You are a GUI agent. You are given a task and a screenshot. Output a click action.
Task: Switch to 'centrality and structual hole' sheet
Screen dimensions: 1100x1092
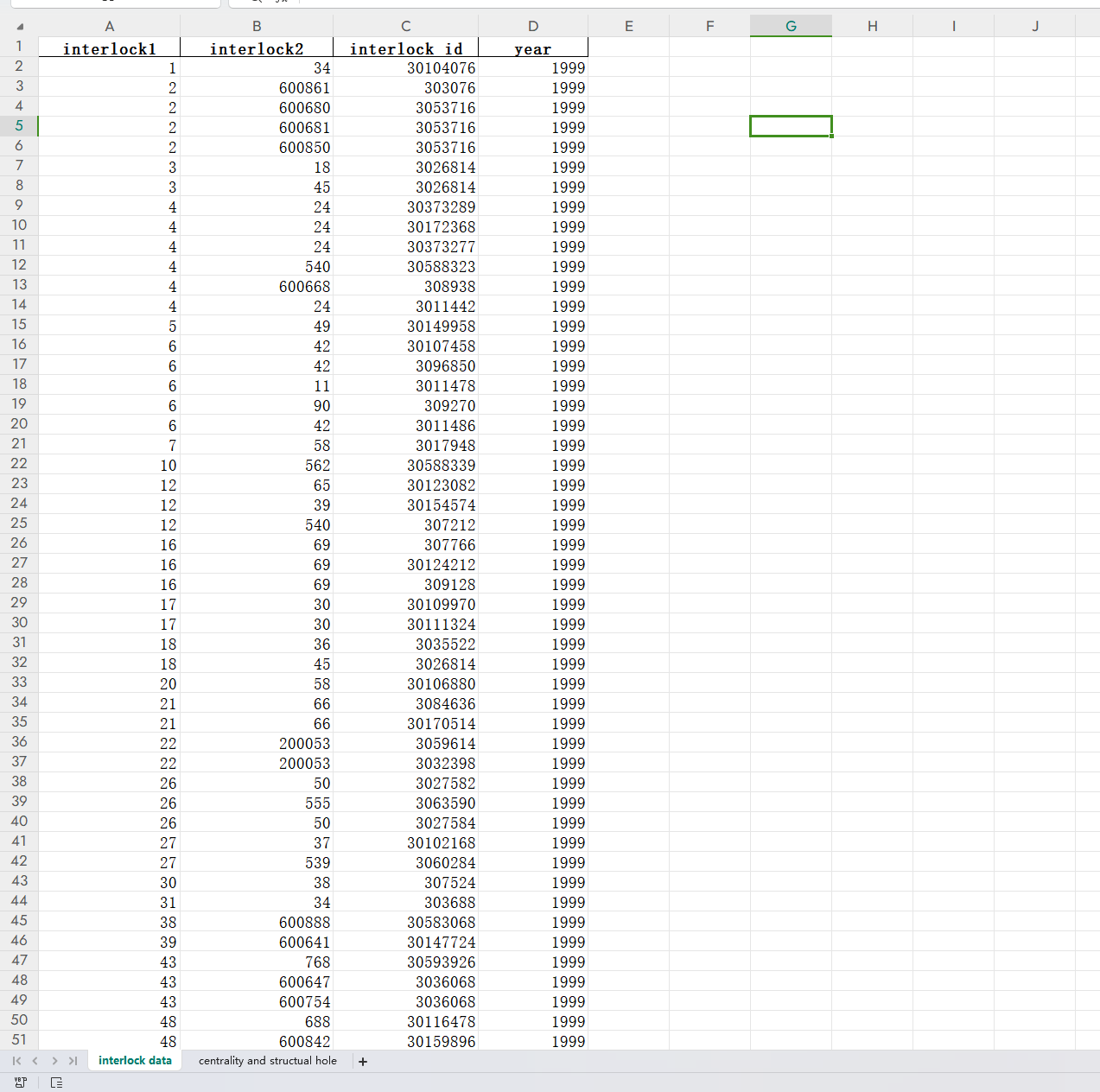pyautogui.click(x=267, y=1061)
